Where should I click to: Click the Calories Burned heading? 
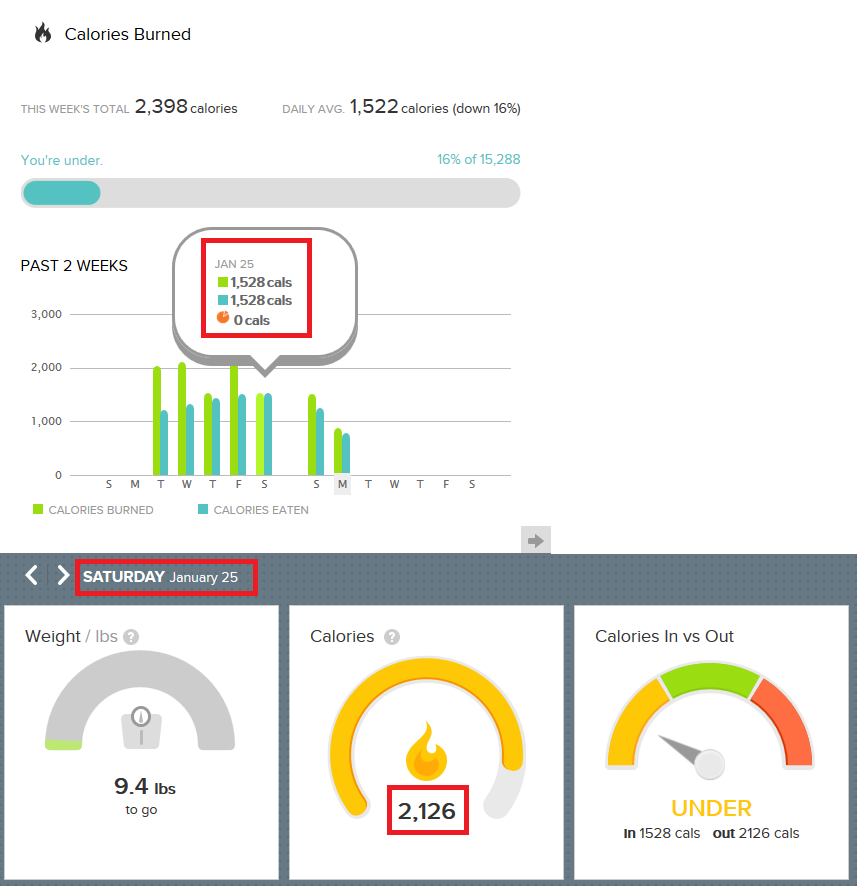127,34
